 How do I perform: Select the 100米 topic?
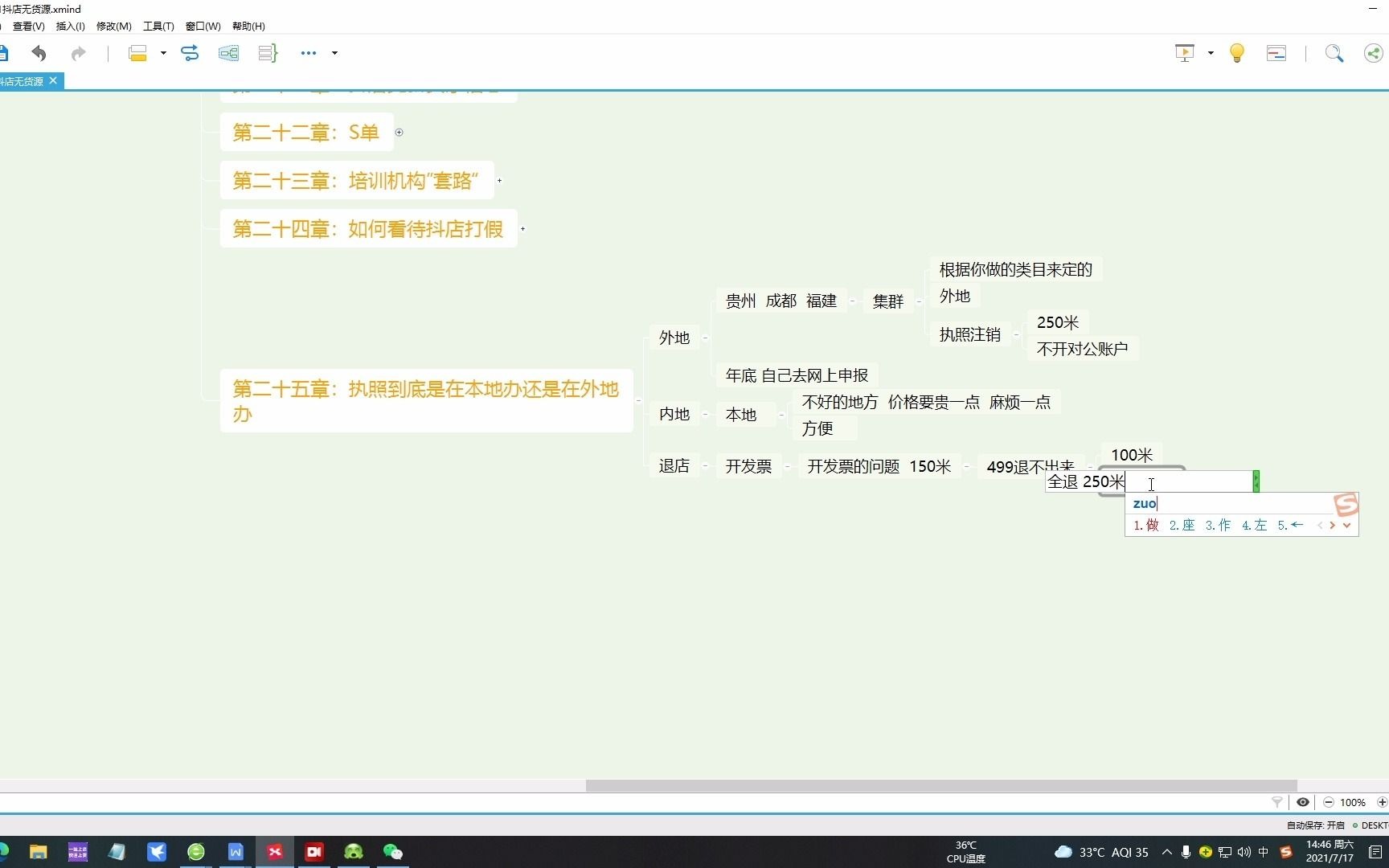pos(1132,455)
